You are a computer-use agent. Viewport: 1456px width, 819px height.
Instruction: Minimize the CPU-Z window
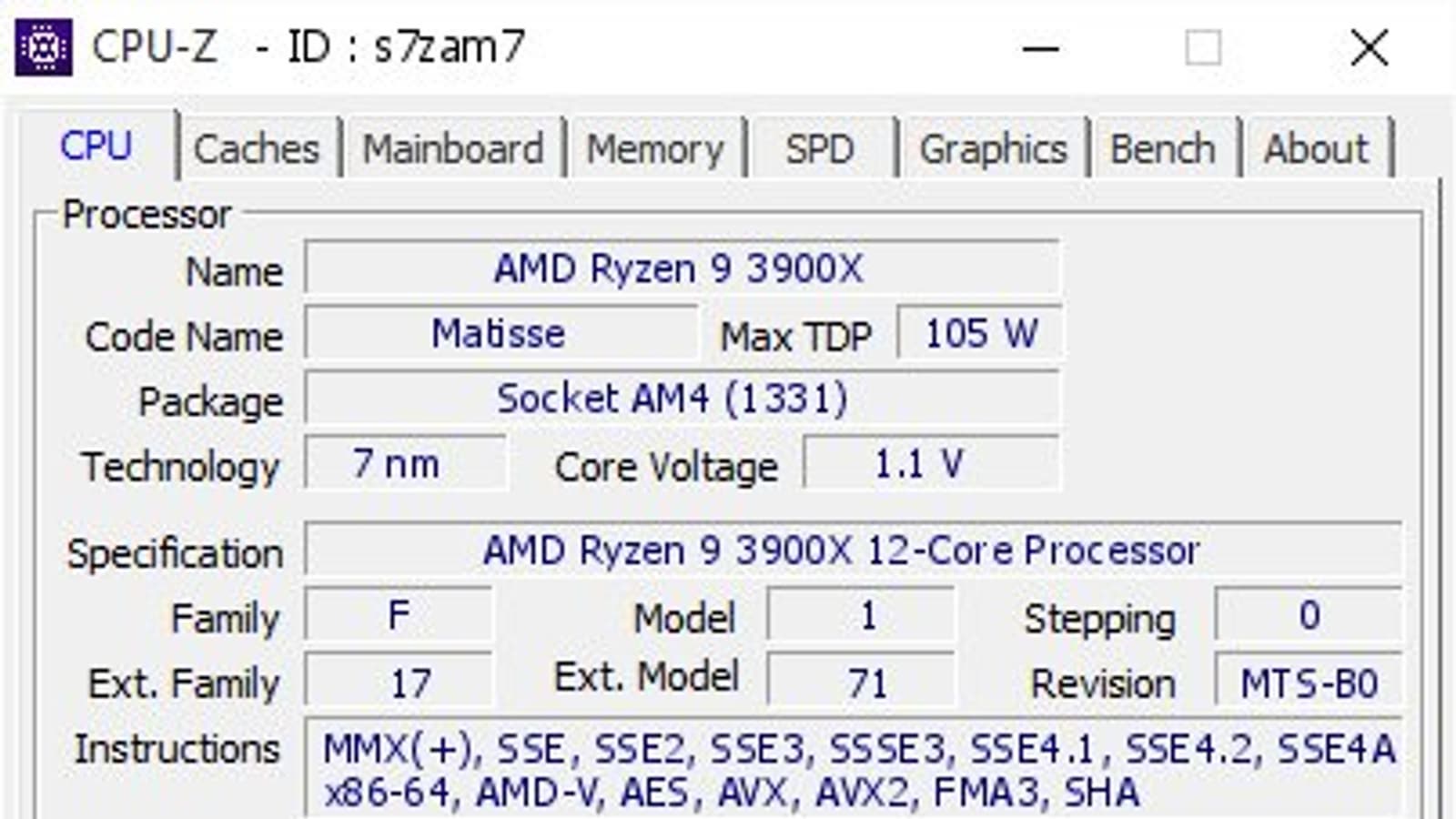pyautogui.click(x=1041, y=47)
